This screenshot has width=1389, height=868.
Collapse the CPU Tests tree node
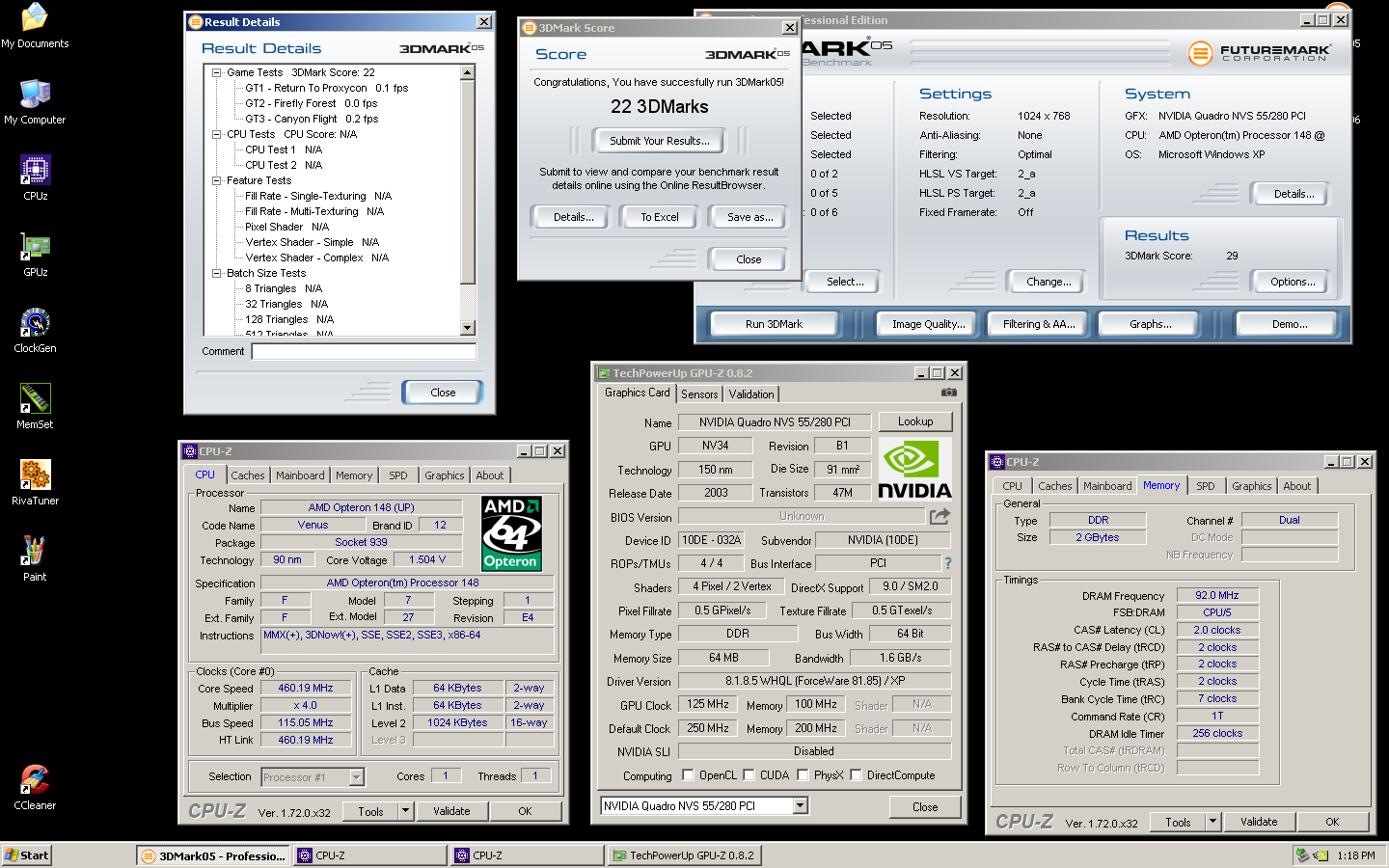pyautogui.click(x=217, y=134)
